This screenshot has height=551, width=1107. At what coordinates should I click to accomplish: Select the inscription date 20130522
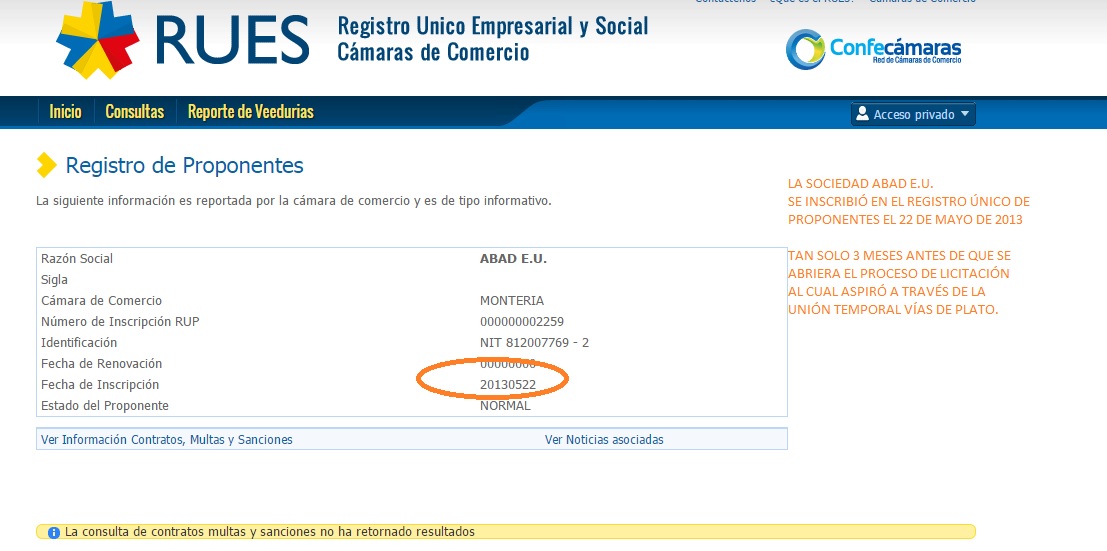[508, 385]
